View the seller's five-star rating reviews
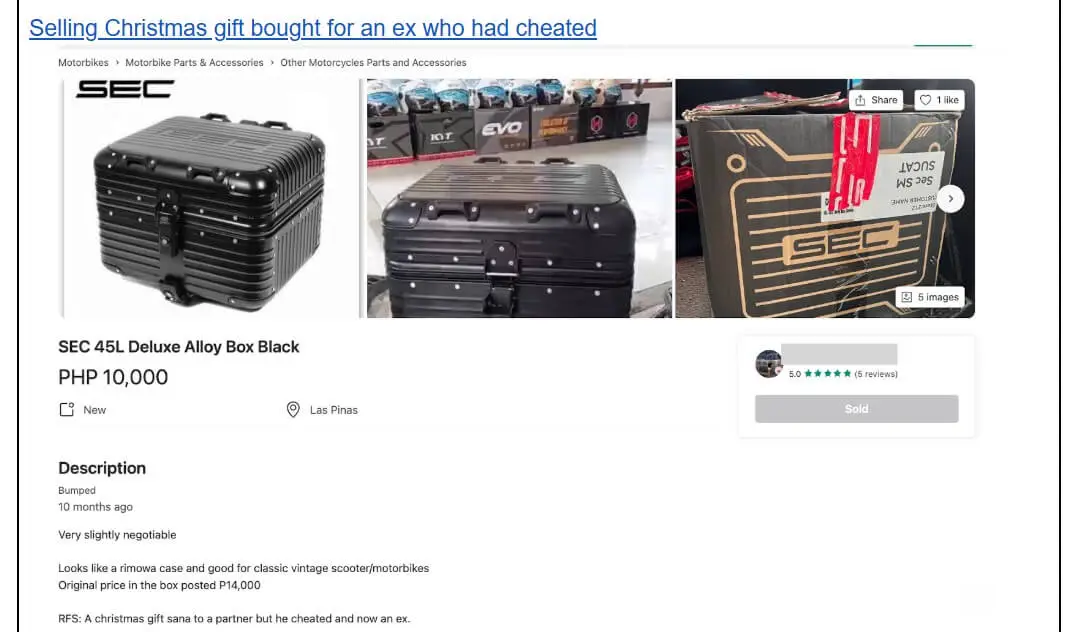The image size is (1065, 632). click(843, 374)
